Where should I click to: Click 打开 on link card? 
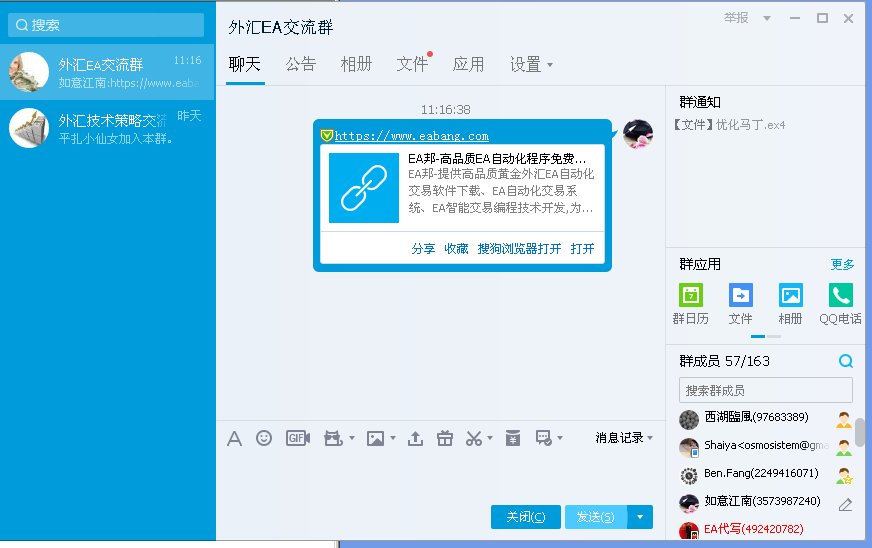pos(582,249)
